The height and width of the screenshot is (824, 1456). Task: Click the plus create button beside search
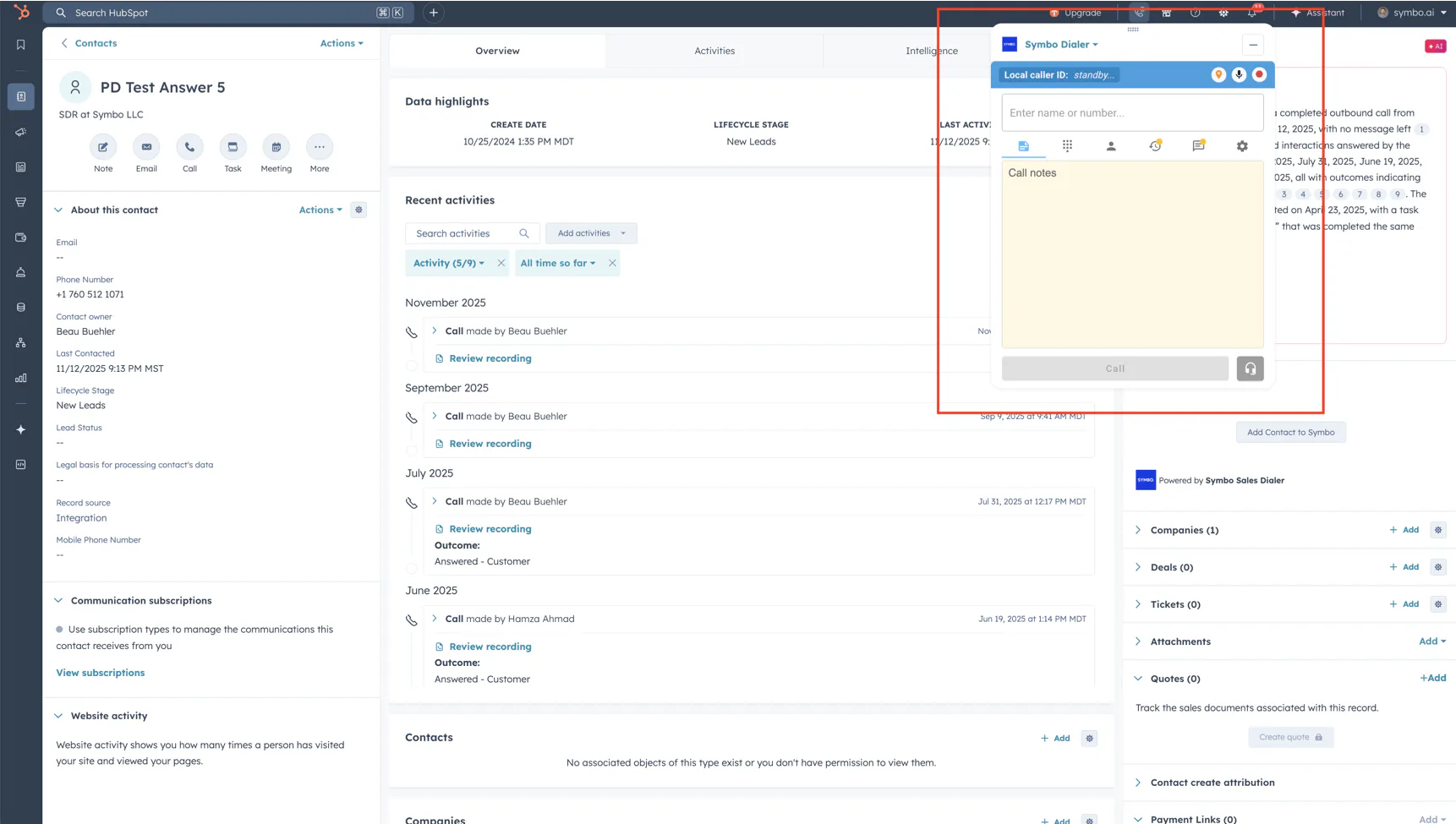(434, 13)
